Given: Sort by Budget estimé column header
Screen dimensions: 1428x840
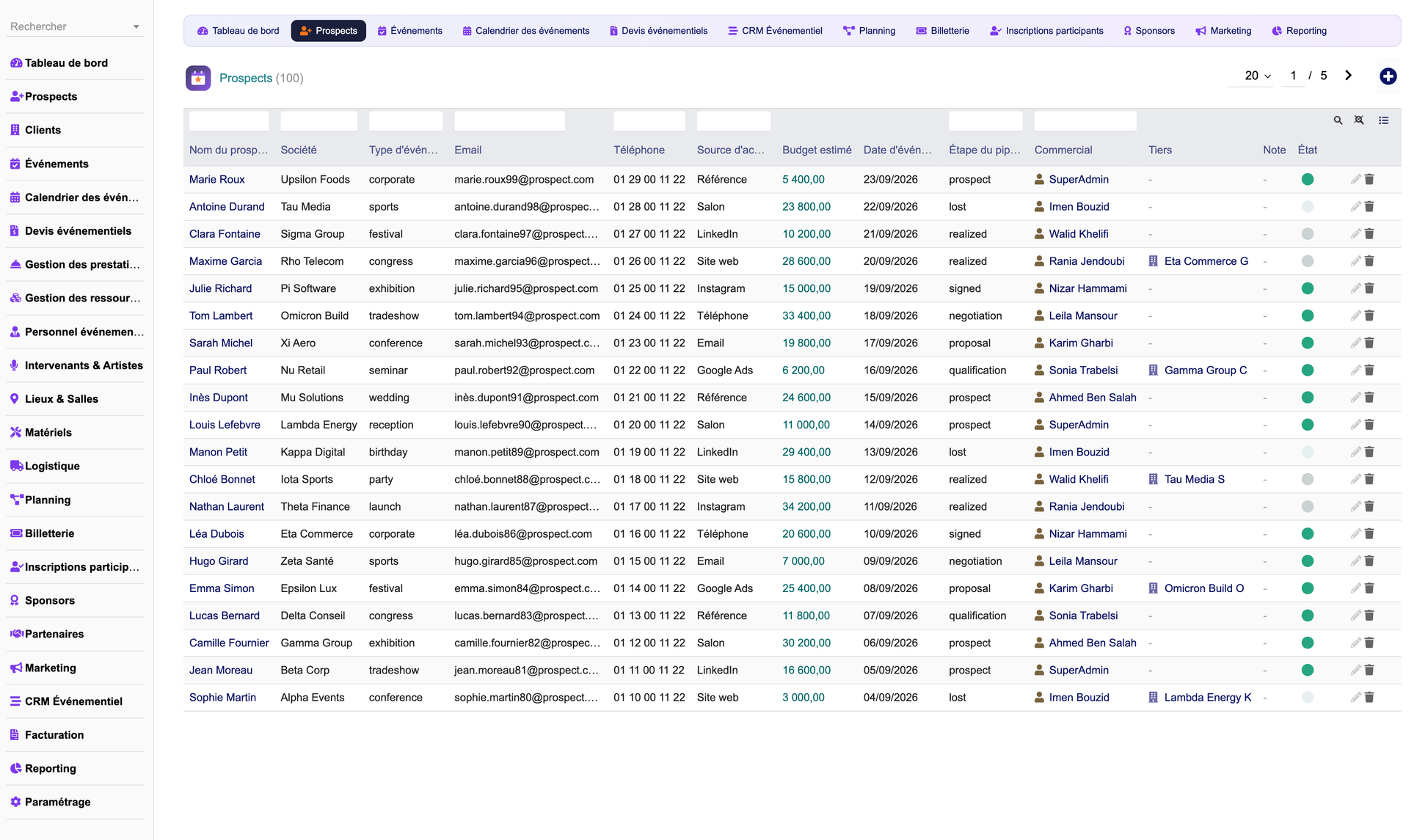Looking at the screenshot, I should click(x=817, y=150).
